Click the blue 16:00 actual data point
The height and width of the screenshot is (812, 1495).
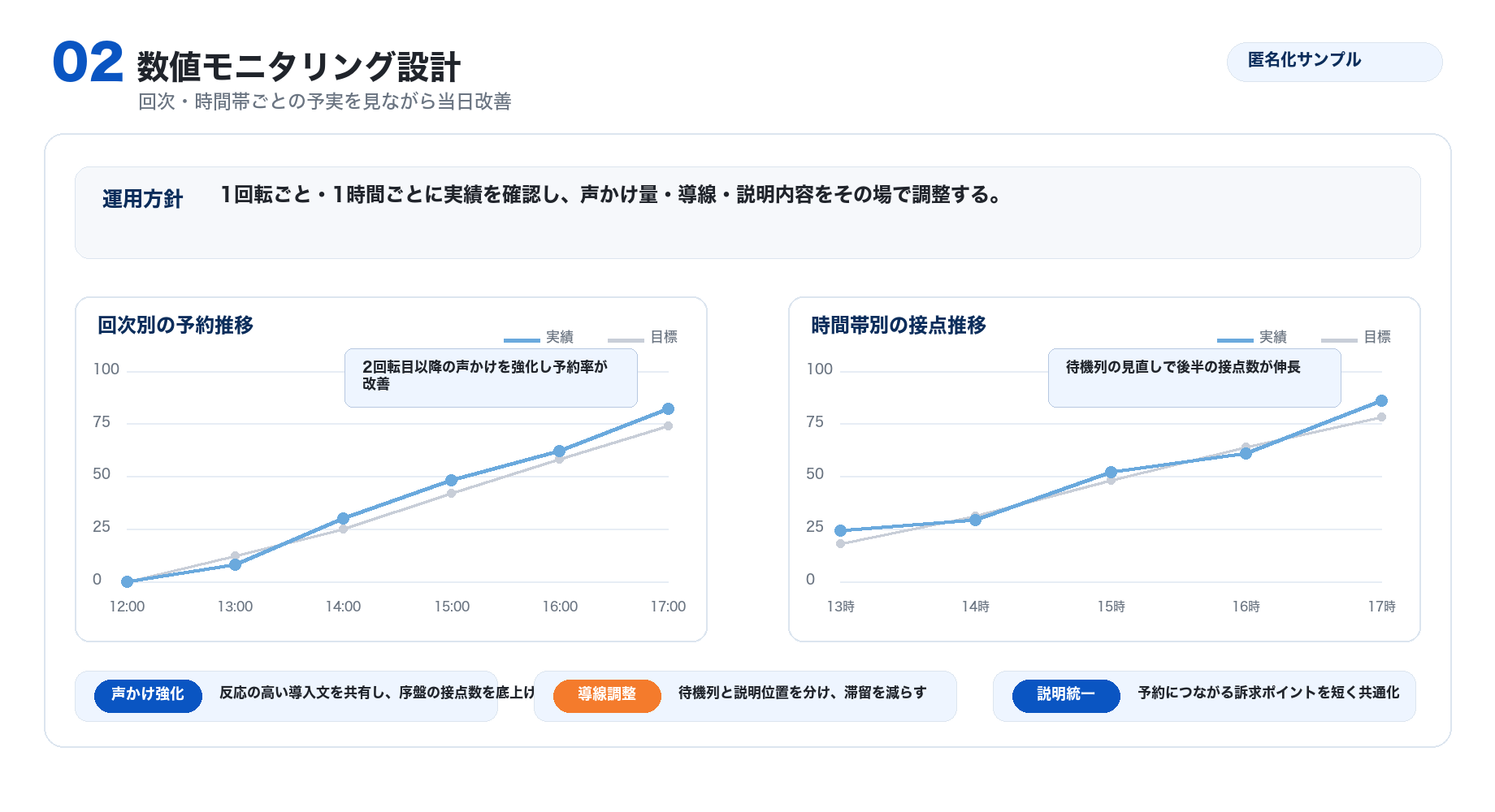coord(559,451)
